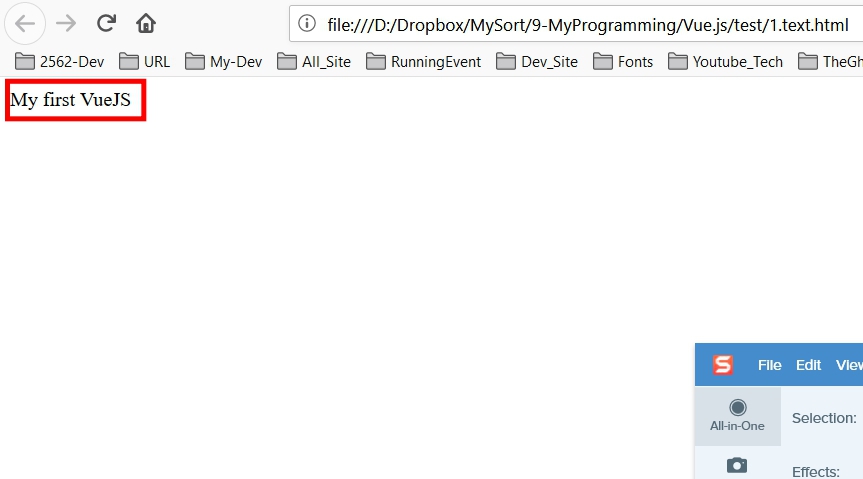
Task: Open the My-Dev bookmark folder
Action: pyautogui.click(x=223, y=62)
